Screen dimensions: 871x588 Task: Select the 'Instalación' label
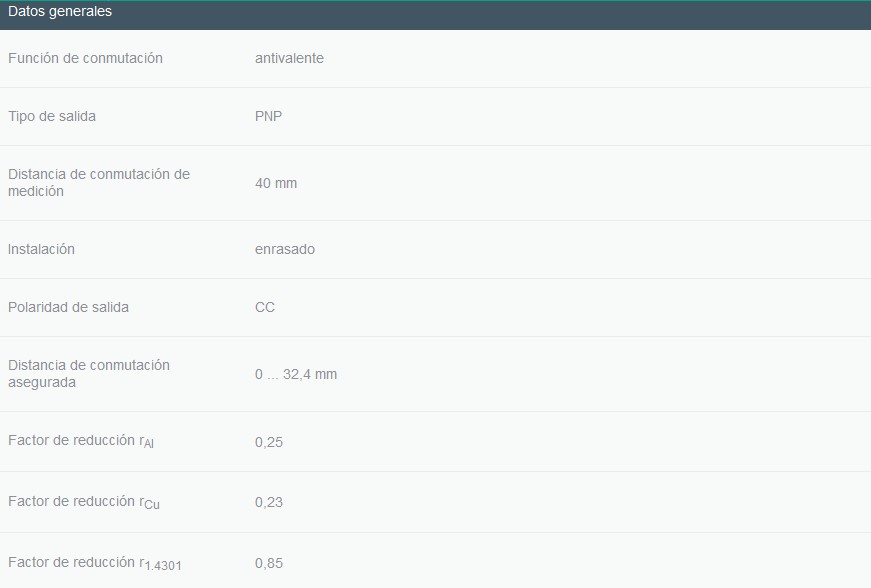pyautogui.click(x=41, y=249)
